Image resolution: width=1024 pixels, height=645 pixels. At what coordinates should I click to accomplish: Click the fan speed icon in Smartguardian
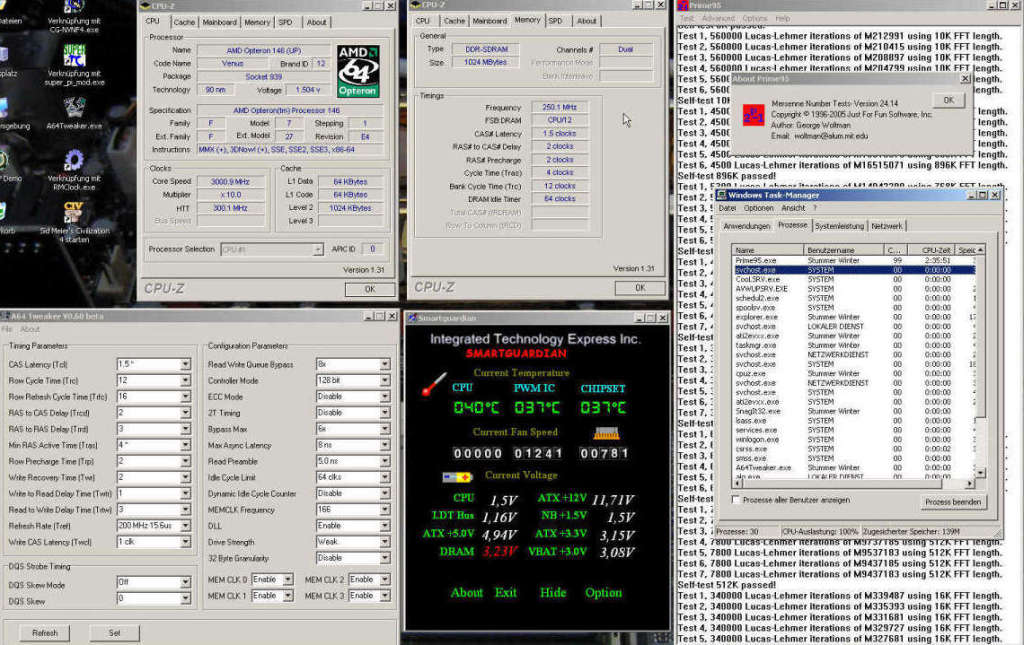606,432
